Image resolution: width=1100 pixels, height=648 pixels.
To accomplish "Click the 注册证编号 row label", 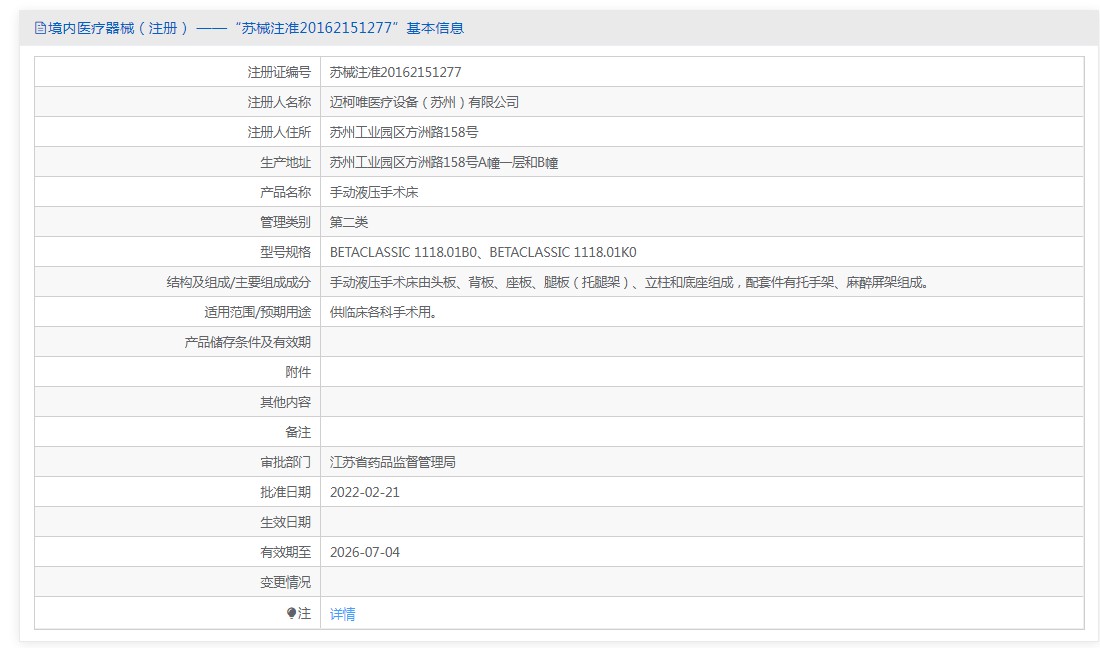I will pos(279,72).
